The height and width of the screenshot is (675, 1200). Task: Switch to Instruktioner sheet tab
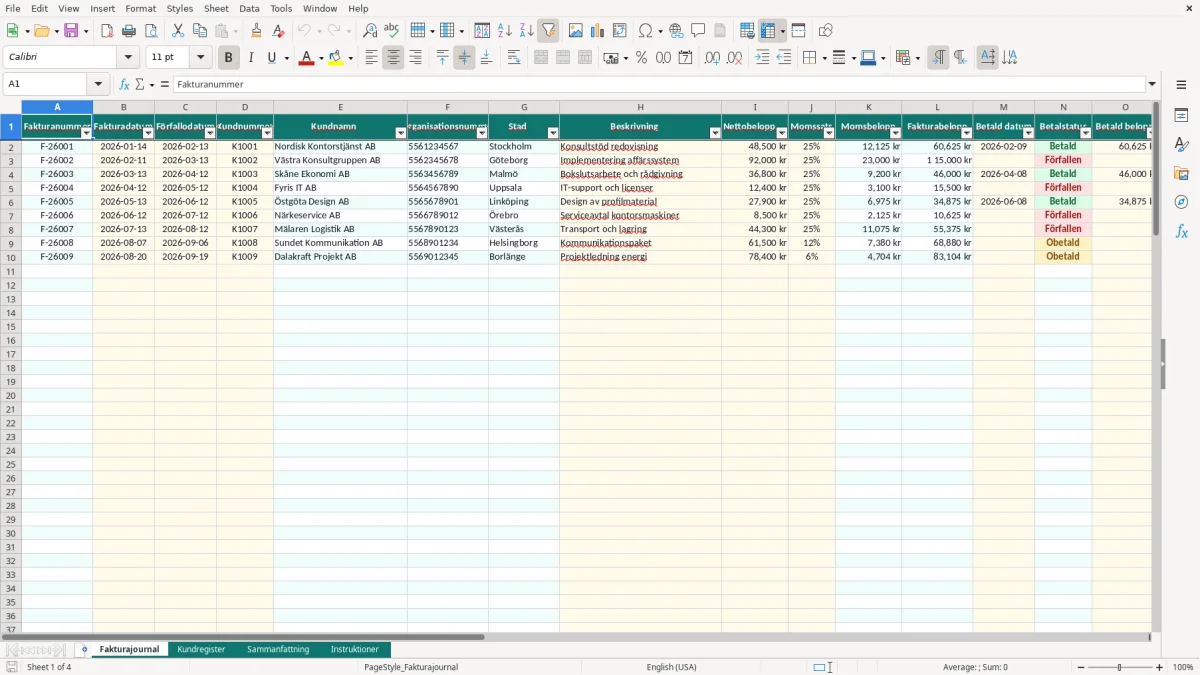click(355, 650)
